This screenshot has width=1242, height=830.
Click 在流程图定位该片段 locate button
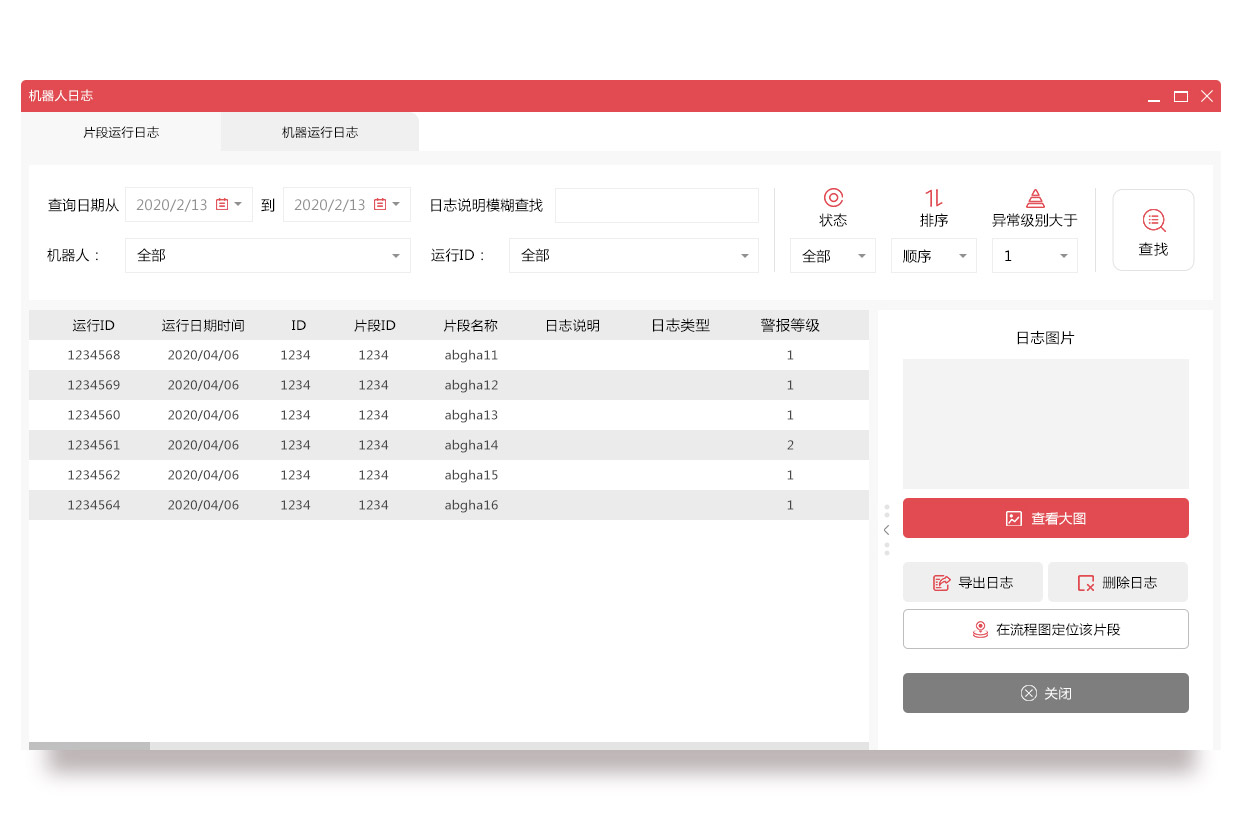tap(1045, 629)
